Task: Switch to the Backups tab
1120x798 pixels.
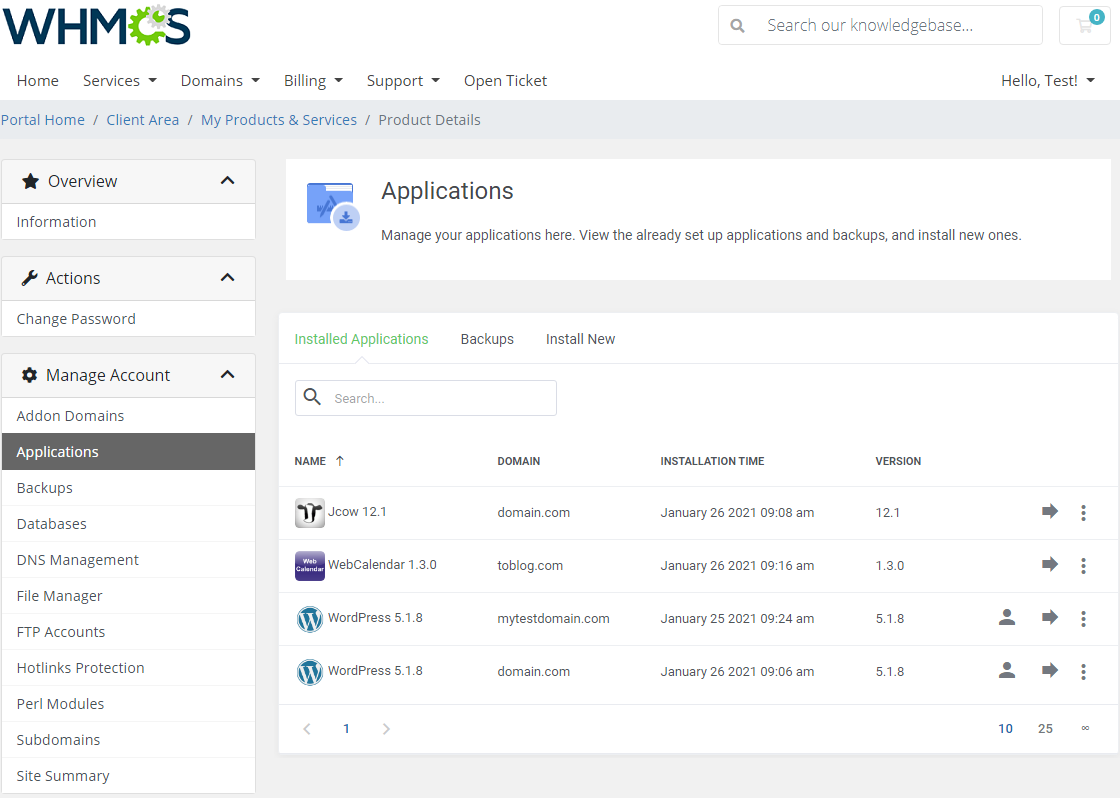Action: [x=487, y=339]
